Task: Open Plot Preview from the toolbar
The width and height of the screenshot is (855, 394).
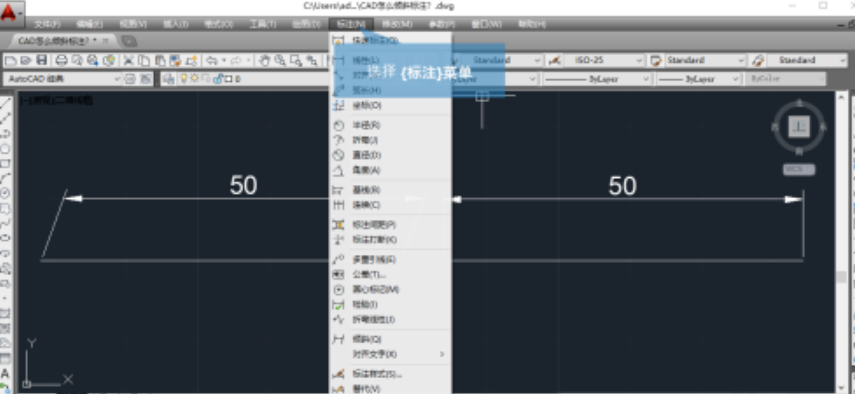Action: [x=77, y=60]
